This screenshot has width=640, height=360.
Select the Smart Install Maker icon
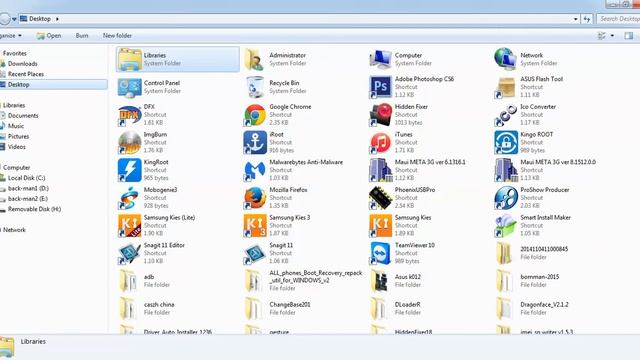tap(506, 226)
